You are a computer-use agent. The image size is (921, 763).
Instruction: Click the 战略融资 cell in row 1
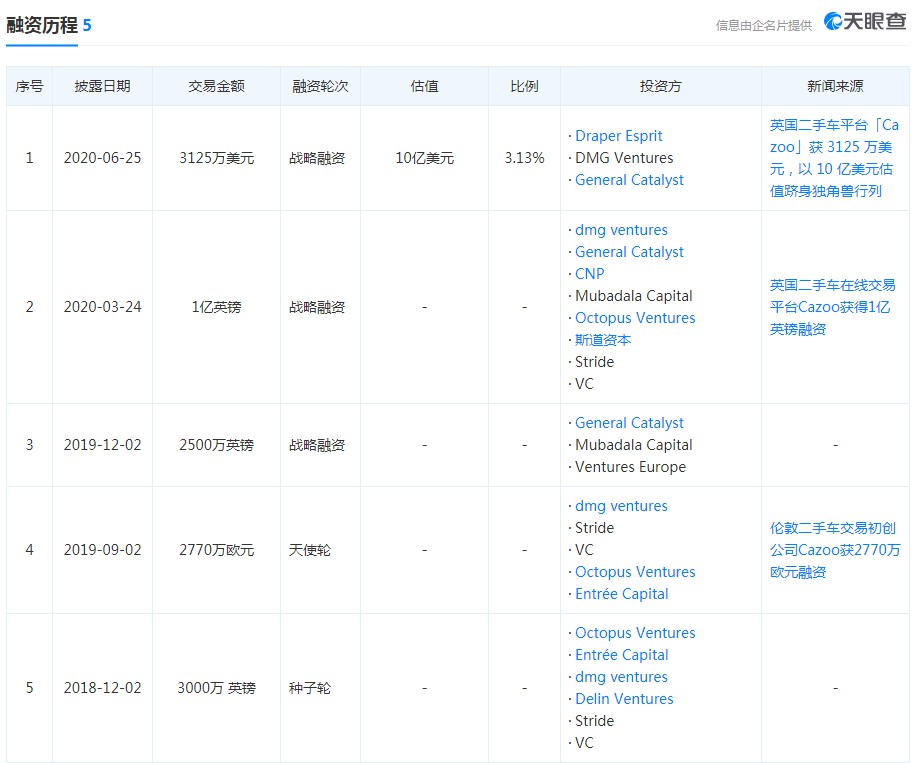coord(317,158)
